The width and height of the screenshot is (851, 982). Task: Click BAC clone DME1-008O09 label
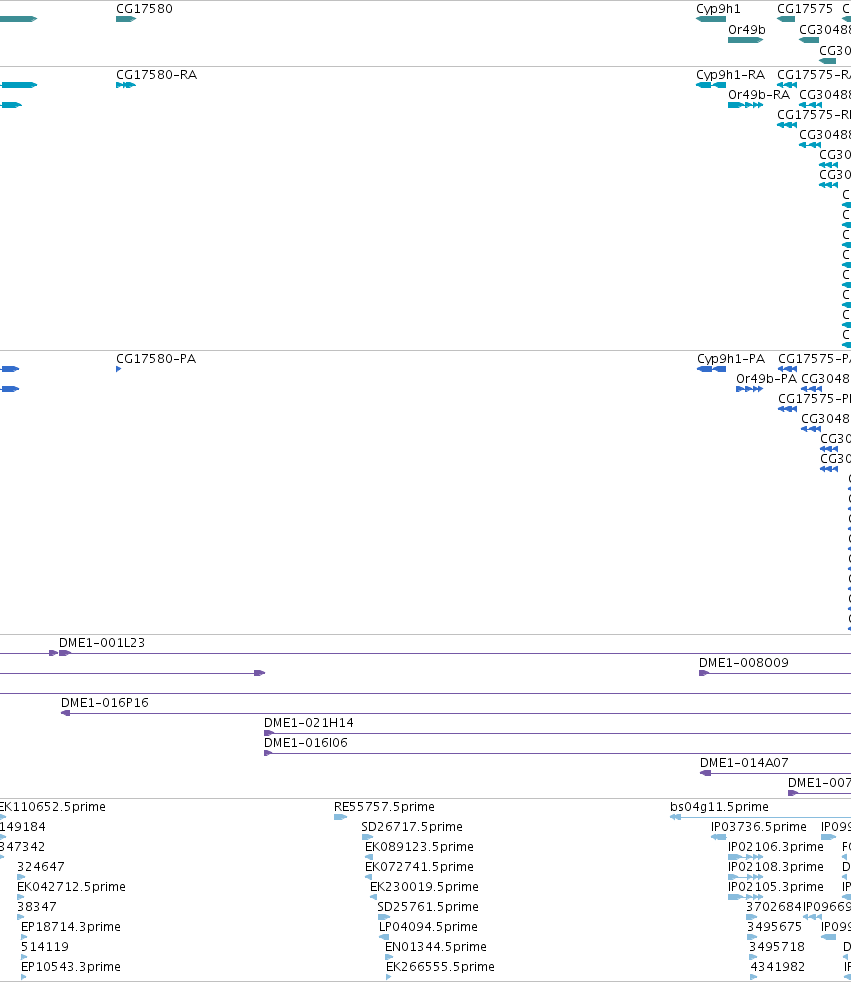pos(743,663)
